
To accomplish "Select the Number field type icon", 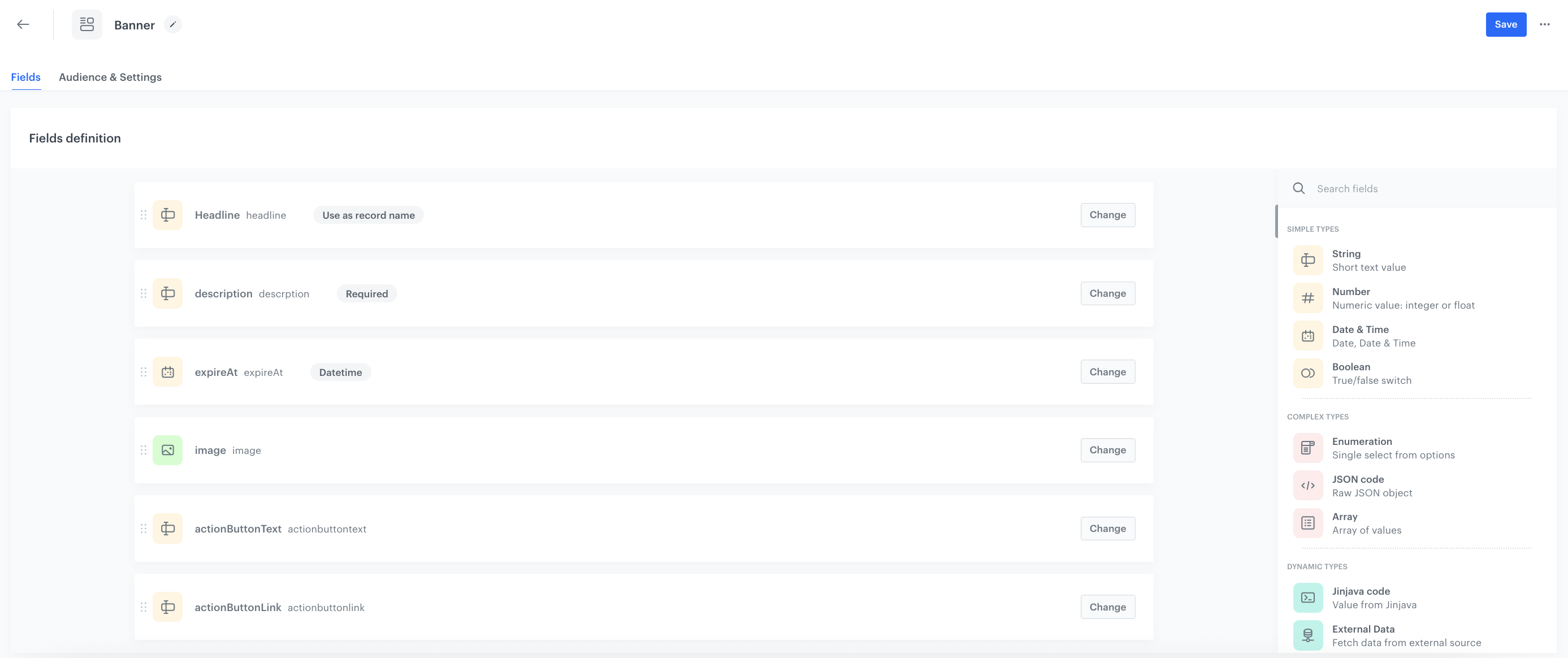I will coord(1307,298).
